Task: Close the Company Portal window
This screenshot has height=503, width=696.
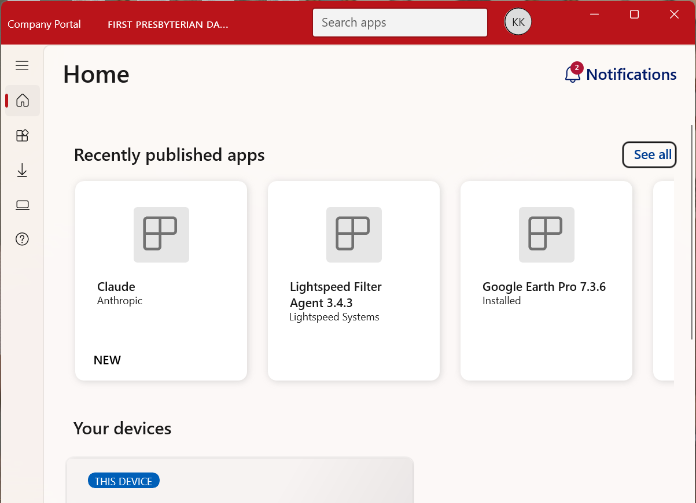Action: pyautogui.click(x=674, y=15)
